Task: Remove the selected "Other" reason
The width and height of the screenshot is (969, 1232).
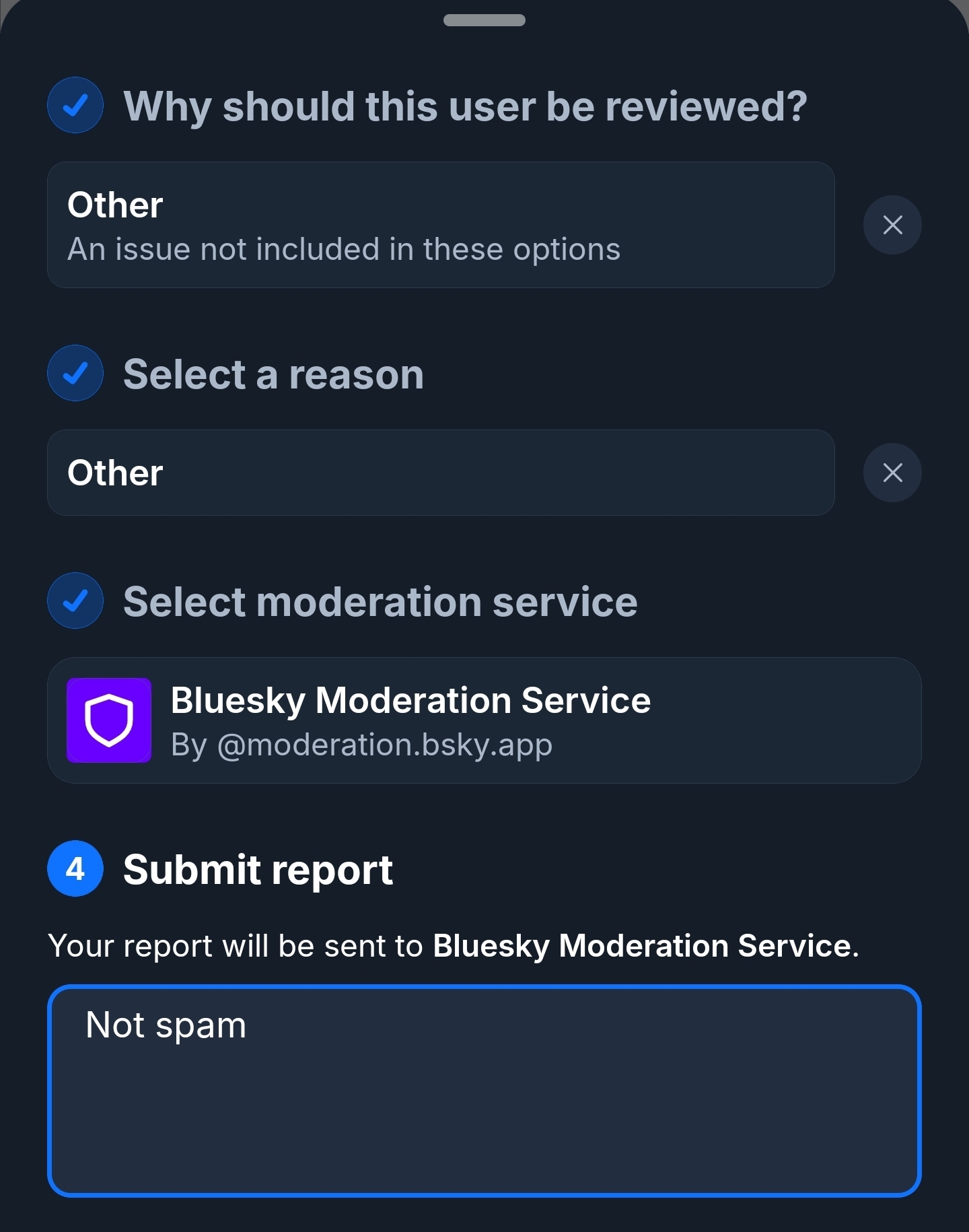Action: pos(892,473)
